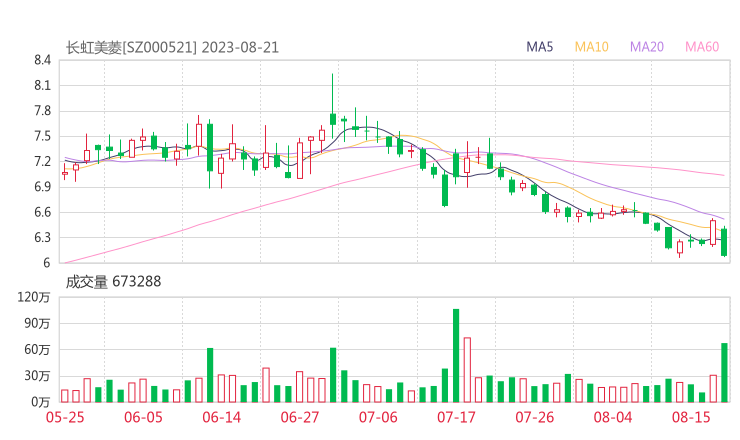
Task: Click the 30万 volume axis label
Action: [37, 376]
